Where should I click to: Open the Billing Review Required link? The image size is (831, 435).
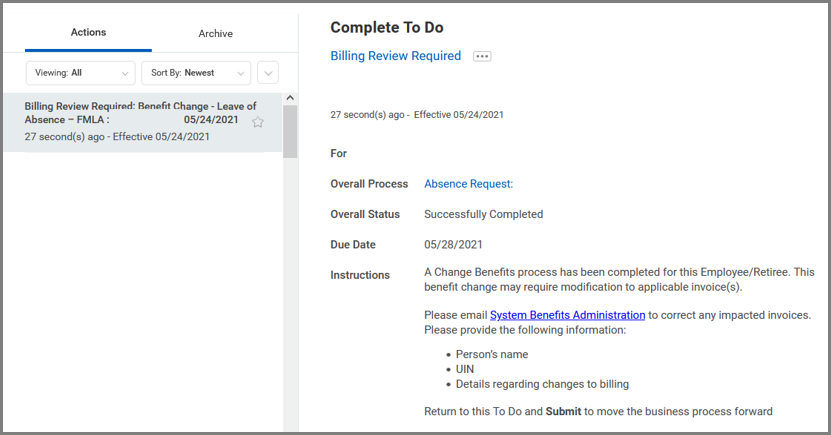(395, 56)
